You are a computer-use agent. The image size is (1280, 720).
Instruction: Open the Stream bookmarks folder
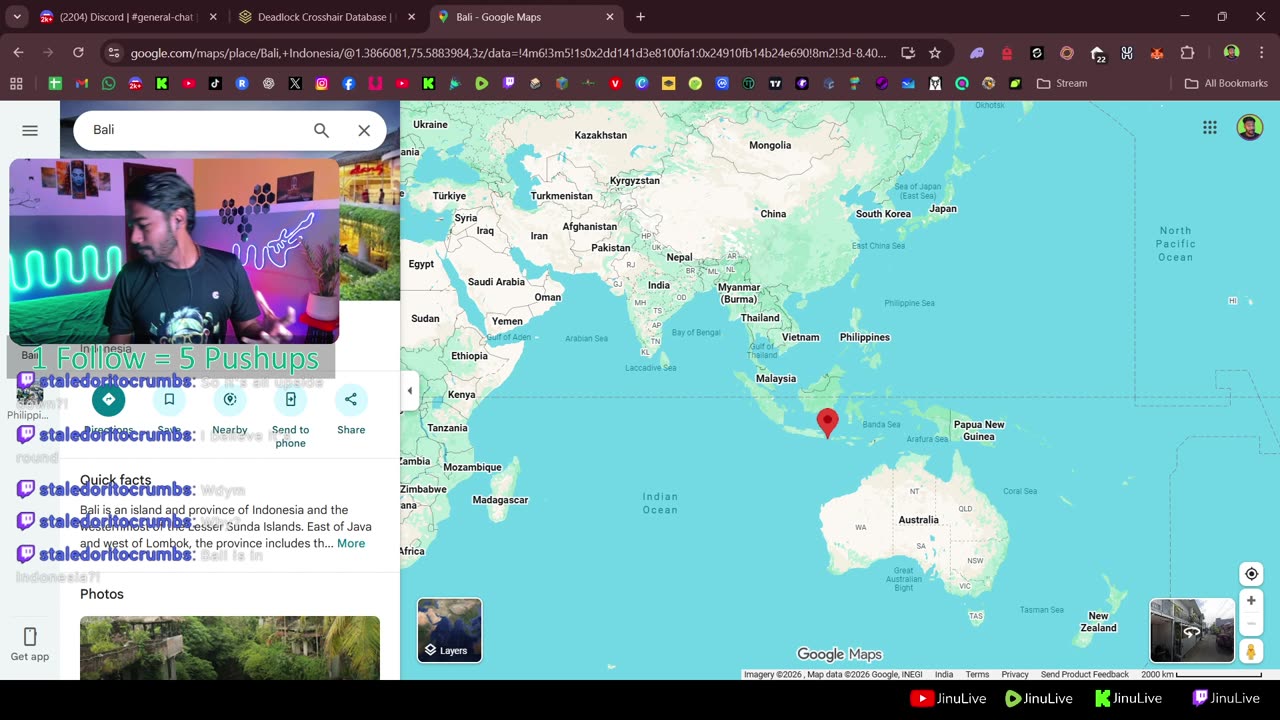click(1062, 83)
